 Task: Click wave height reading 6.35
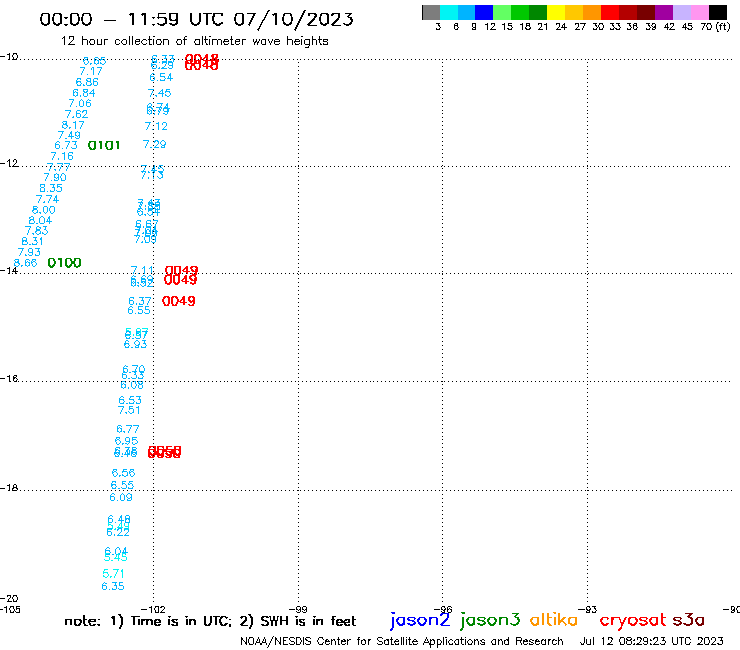pos(113,586)
